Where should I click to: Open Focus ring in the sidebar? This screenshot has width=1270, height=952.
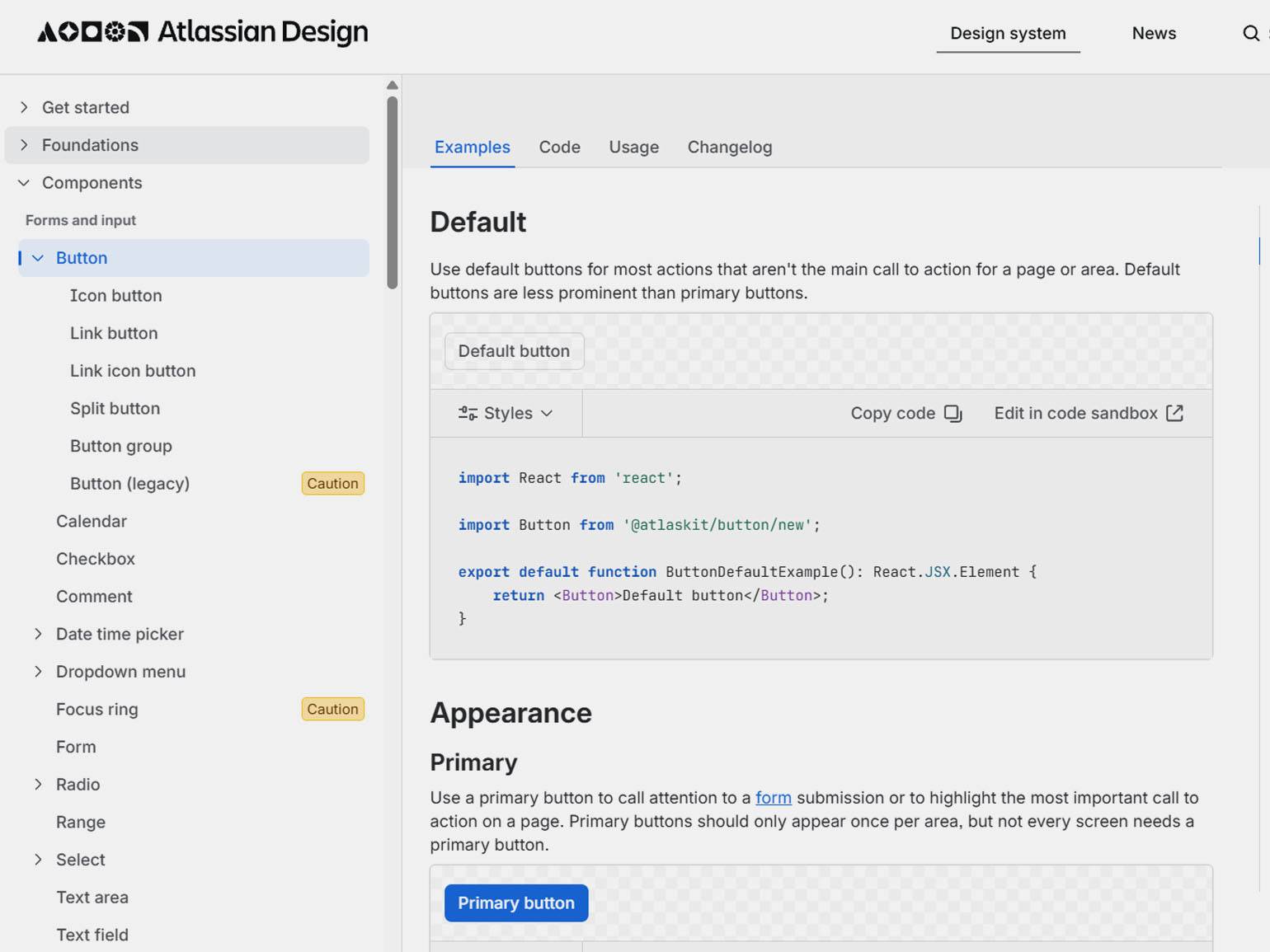(x=97, y=710)
